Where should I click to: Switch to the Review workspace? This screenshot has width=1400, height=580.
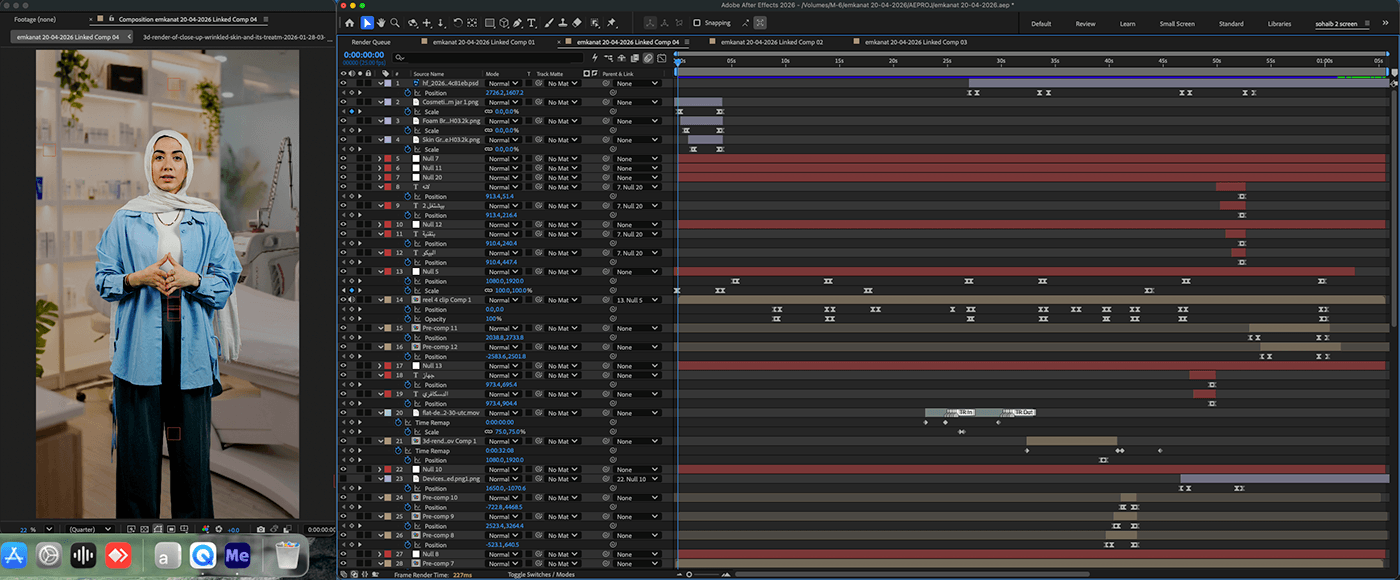1085,23
